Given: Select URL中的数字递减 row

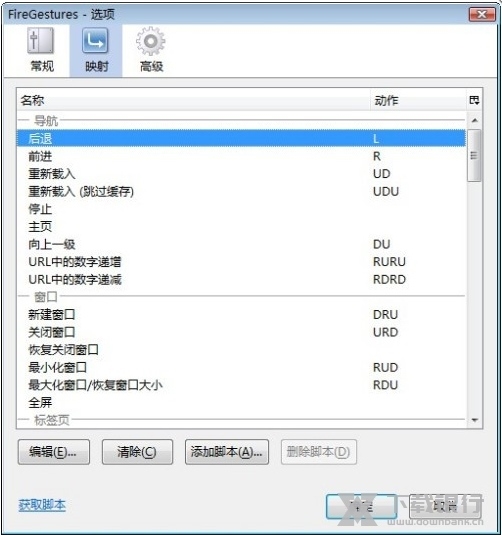Looking at the screenshot, I should point(241,279).
